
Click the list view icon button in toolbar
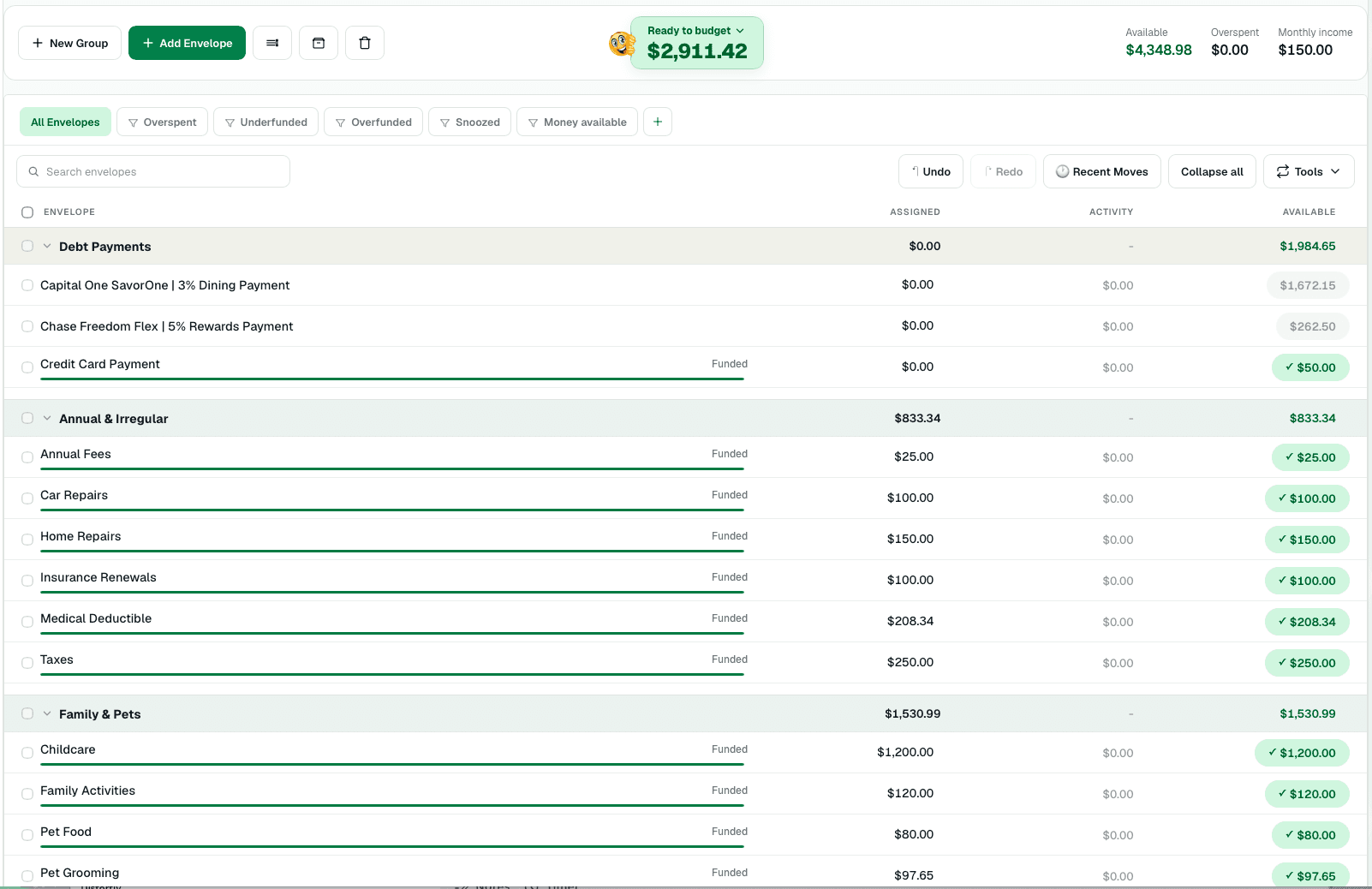pos(272,43)
